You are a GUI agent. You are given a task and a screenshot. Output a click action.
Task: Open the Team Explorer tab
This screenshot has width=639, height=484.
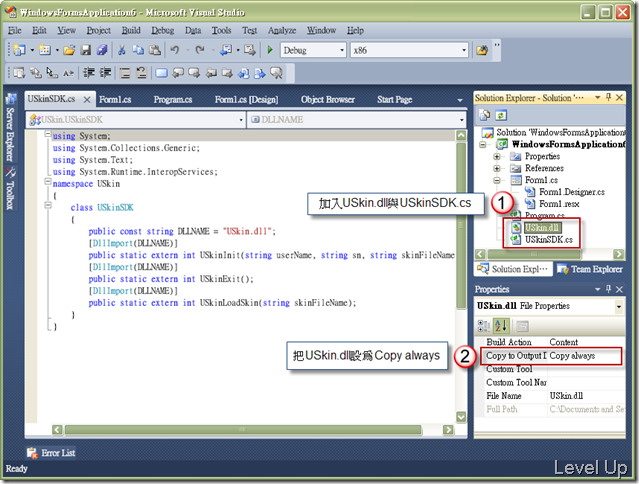pos(590,269)
